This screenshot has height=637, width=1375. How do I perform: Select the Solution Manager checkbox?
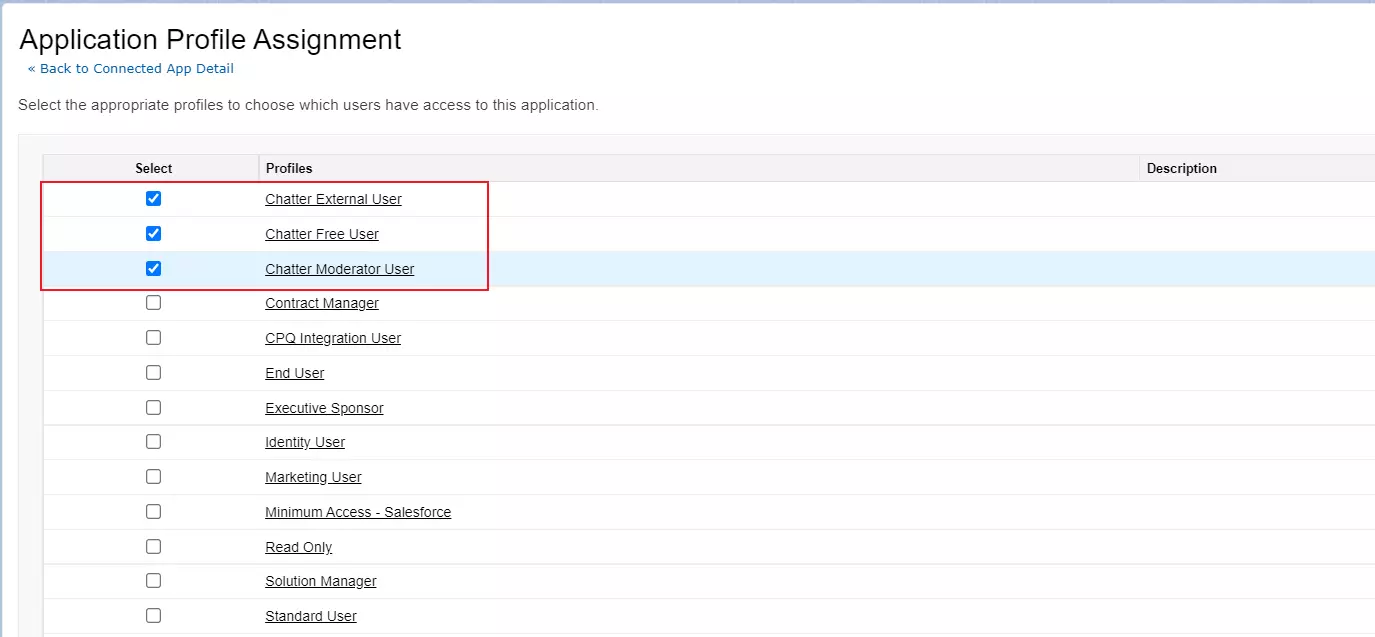pos(153,581)
